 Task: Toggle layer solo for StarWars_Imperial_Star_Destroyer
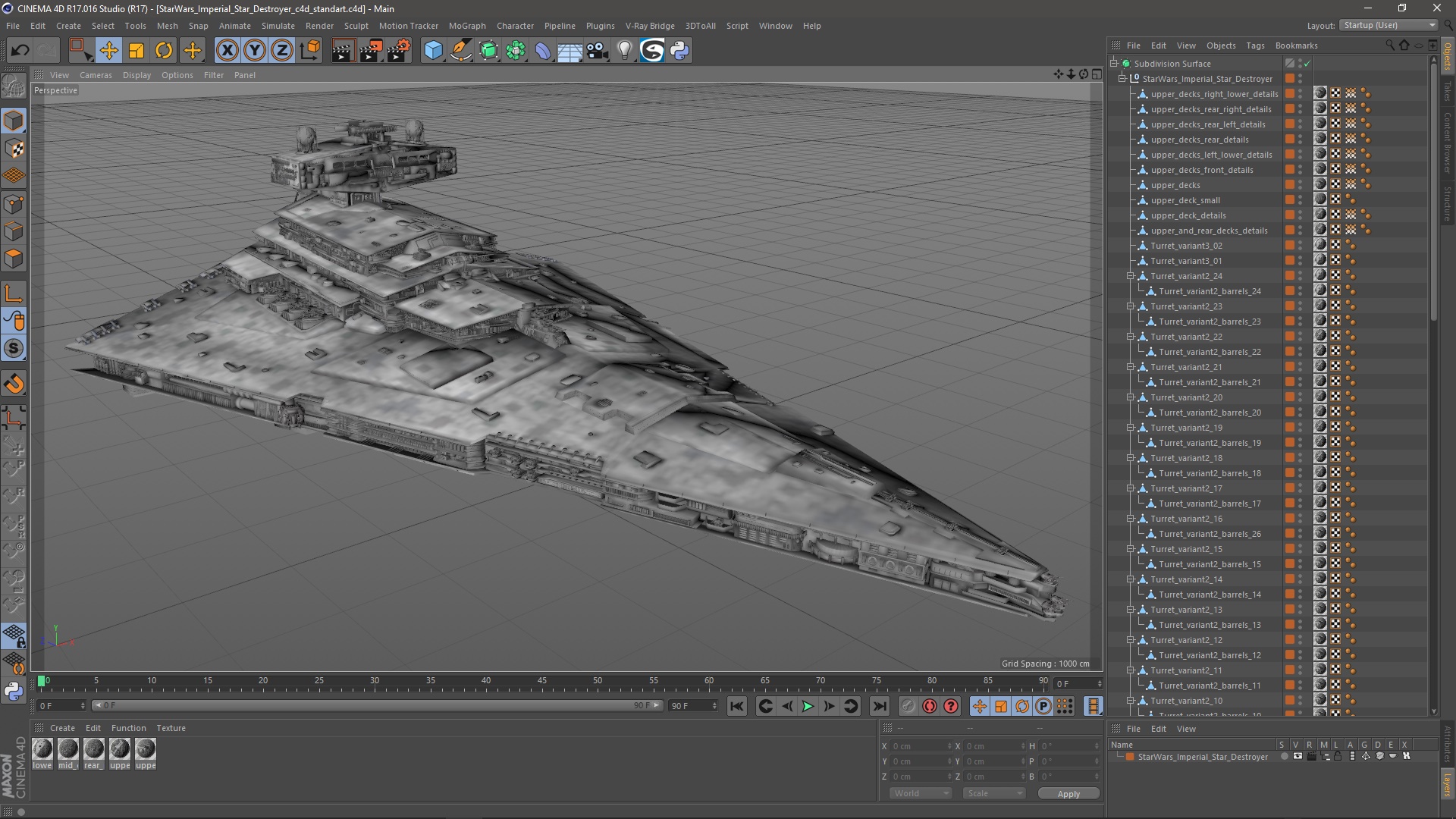[x=1284, y=756]
